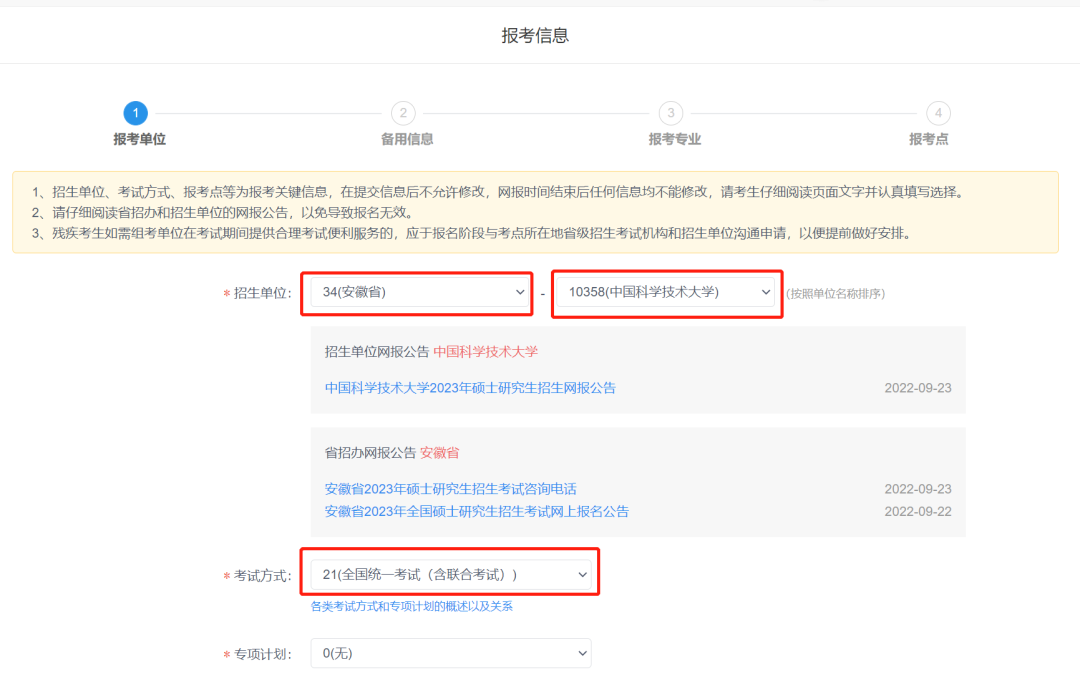Open the university dropdown showing 10358(中国科学技术大学)

[x=666, y=293]
